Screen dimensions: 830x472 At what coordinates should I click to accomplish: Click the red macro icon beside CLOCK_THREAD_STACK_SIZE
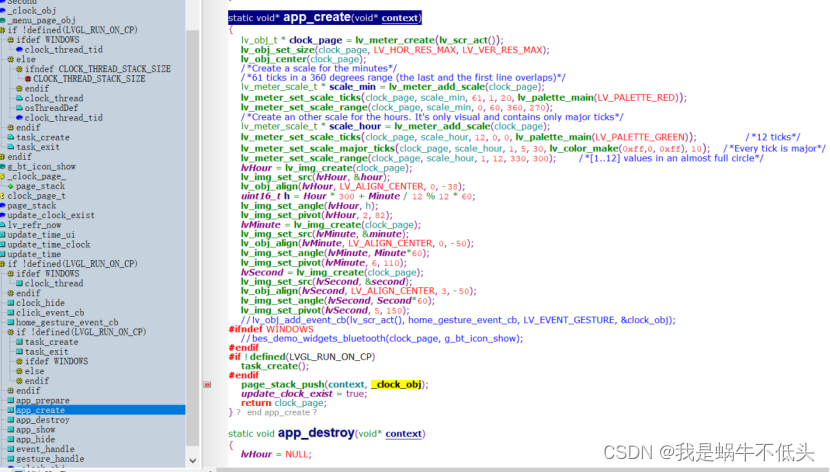[x=28, y=78]
